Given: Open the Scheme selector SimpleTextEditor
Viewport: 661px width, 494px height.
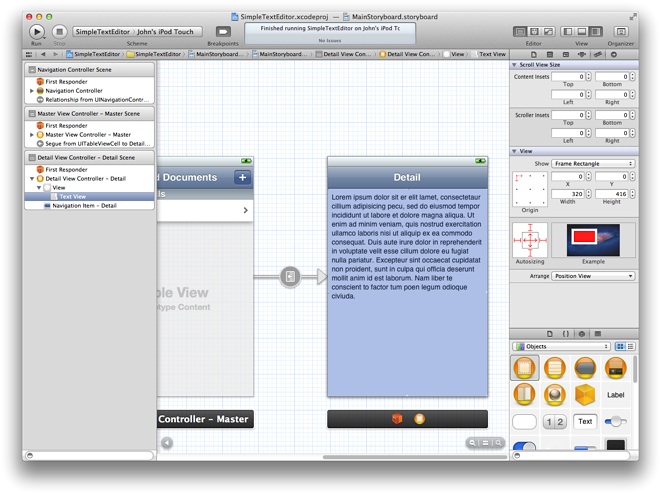Looking at the screenshot, I should tap(100, 32).
